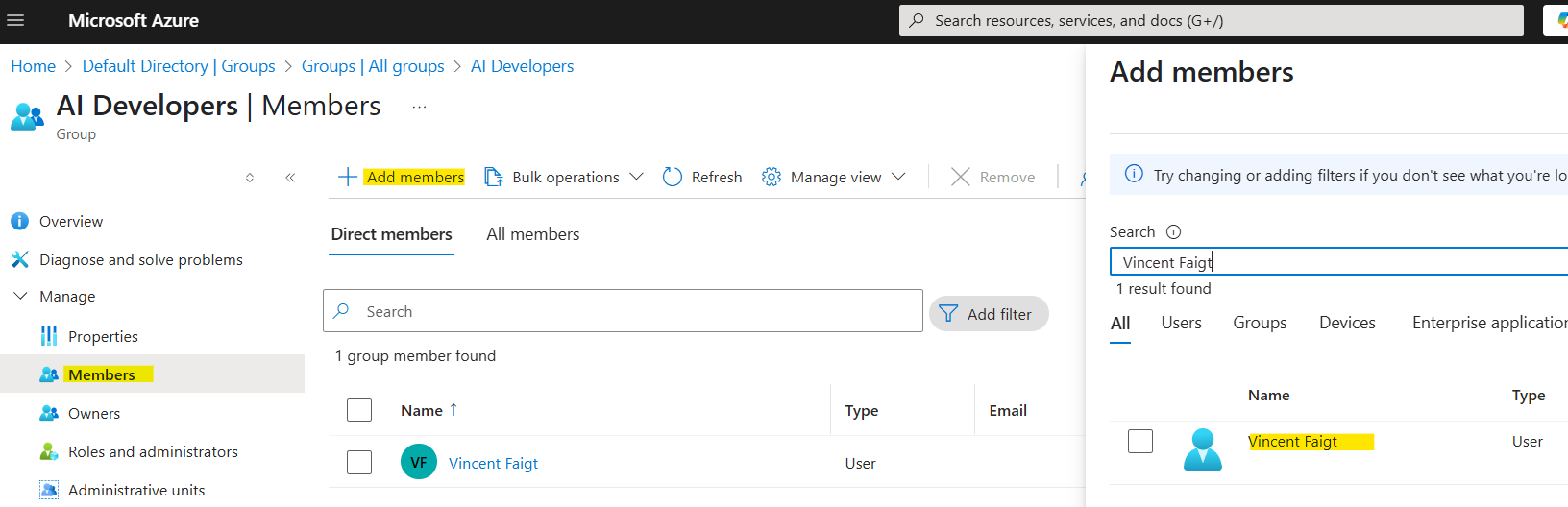Open Groups | All groups breadcrumb link
This screenshot has height=507, width=1568.
coord(373,66)
